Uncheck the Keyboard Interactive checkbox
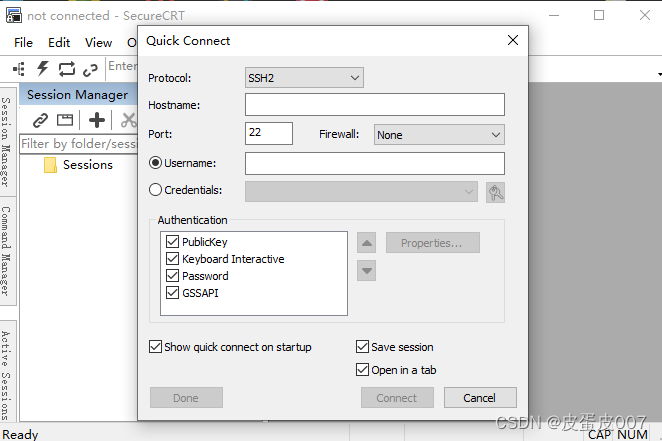Image resolution: width=662 pixels, height=441 pixels. click(172, 258)
